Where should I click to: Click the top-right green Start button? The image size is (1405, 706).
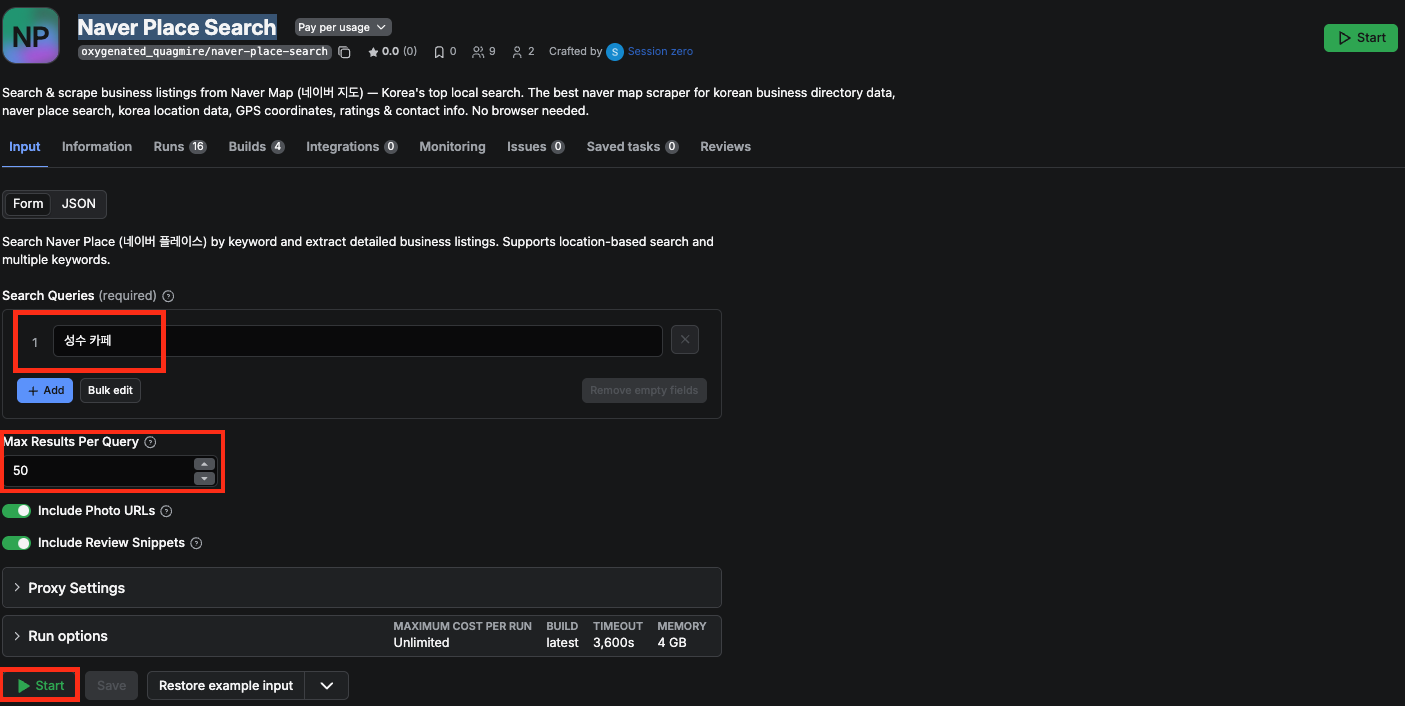[x=1360, y=38]
